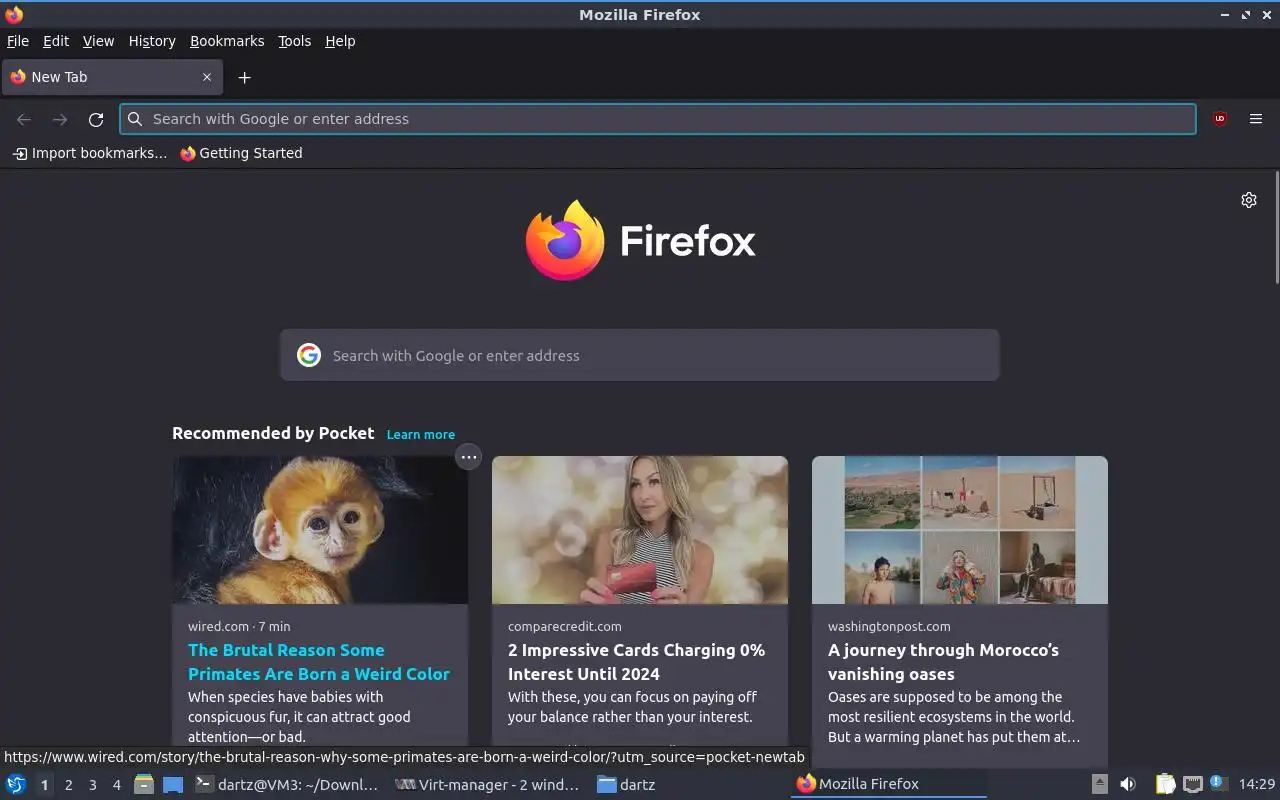Click the clock showing 14:29
Screen dimensions: 1280x800
(x=1257, y=785)
